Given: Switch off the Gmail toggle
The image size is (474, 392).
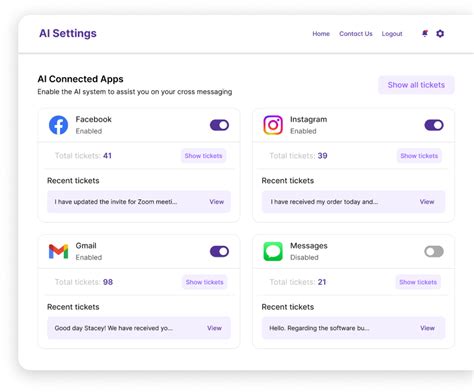Looking at the screenshot, I should point(219,251).
